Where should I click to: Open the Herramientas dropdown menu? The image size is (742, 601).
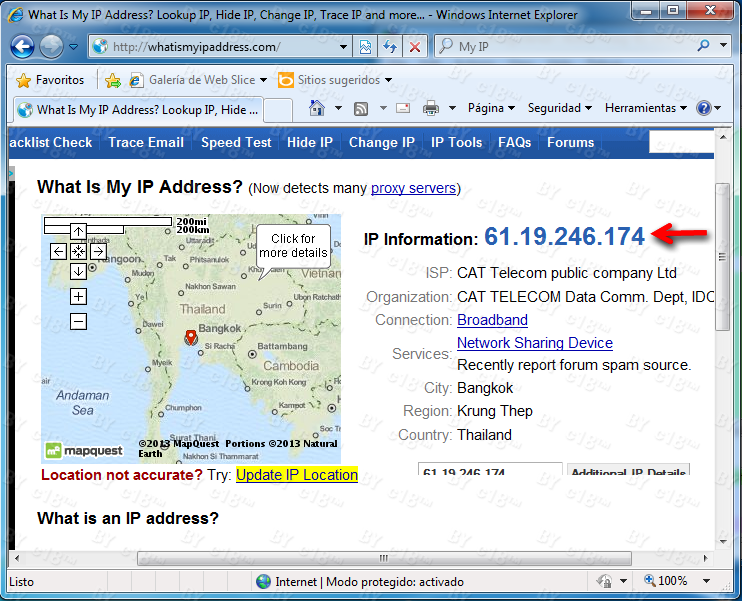(x=645, y=108)
